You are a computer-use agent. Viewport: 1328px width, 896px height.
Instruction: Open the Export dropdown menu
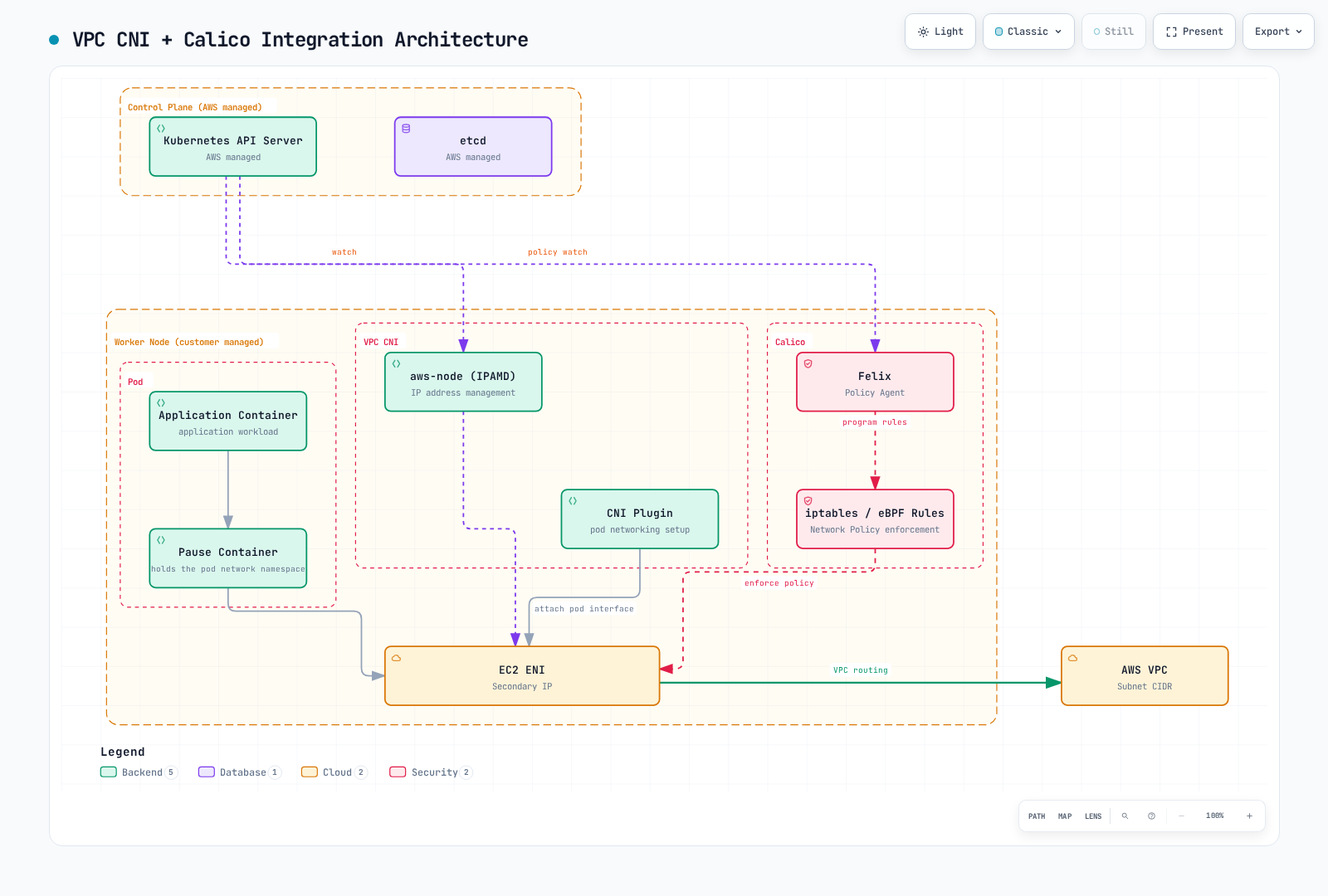[1278, 32]
